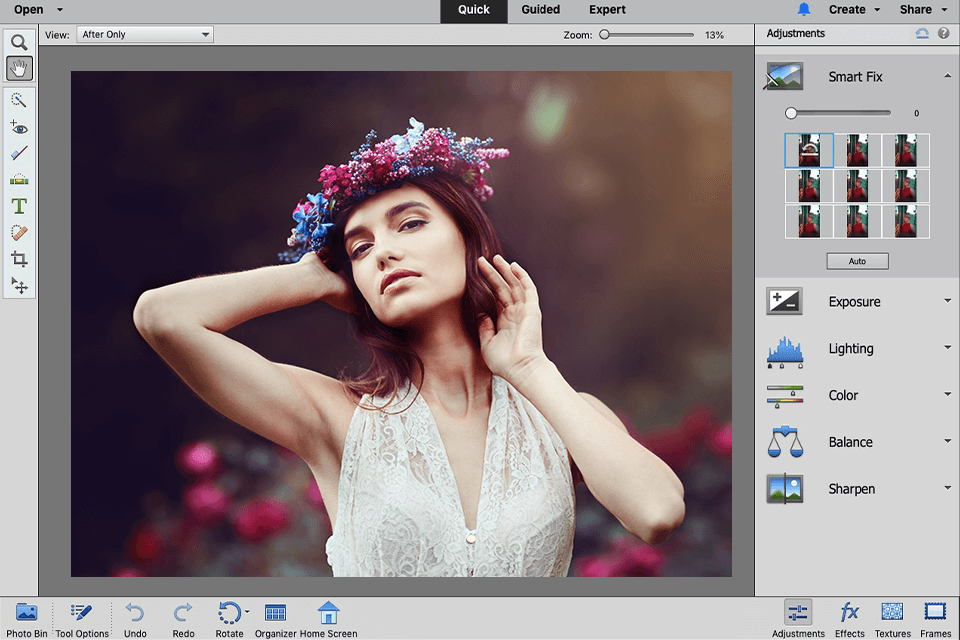The width and height of the screenshot is (960, 640).
Task: Switch to Expert mode tab
Action: tap(607, 10)
